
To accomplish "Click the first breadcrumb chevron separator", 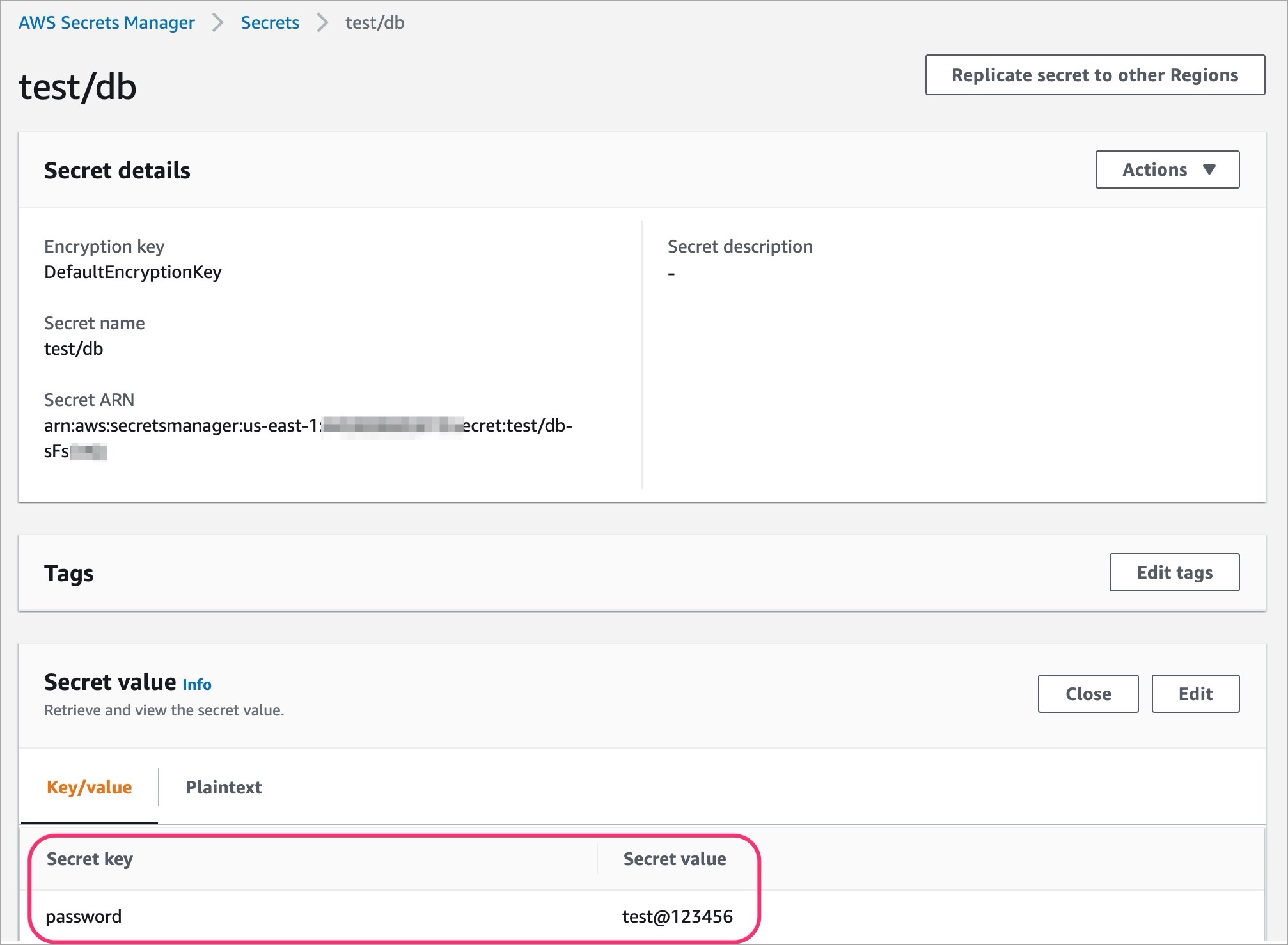I will pos(218,23).
